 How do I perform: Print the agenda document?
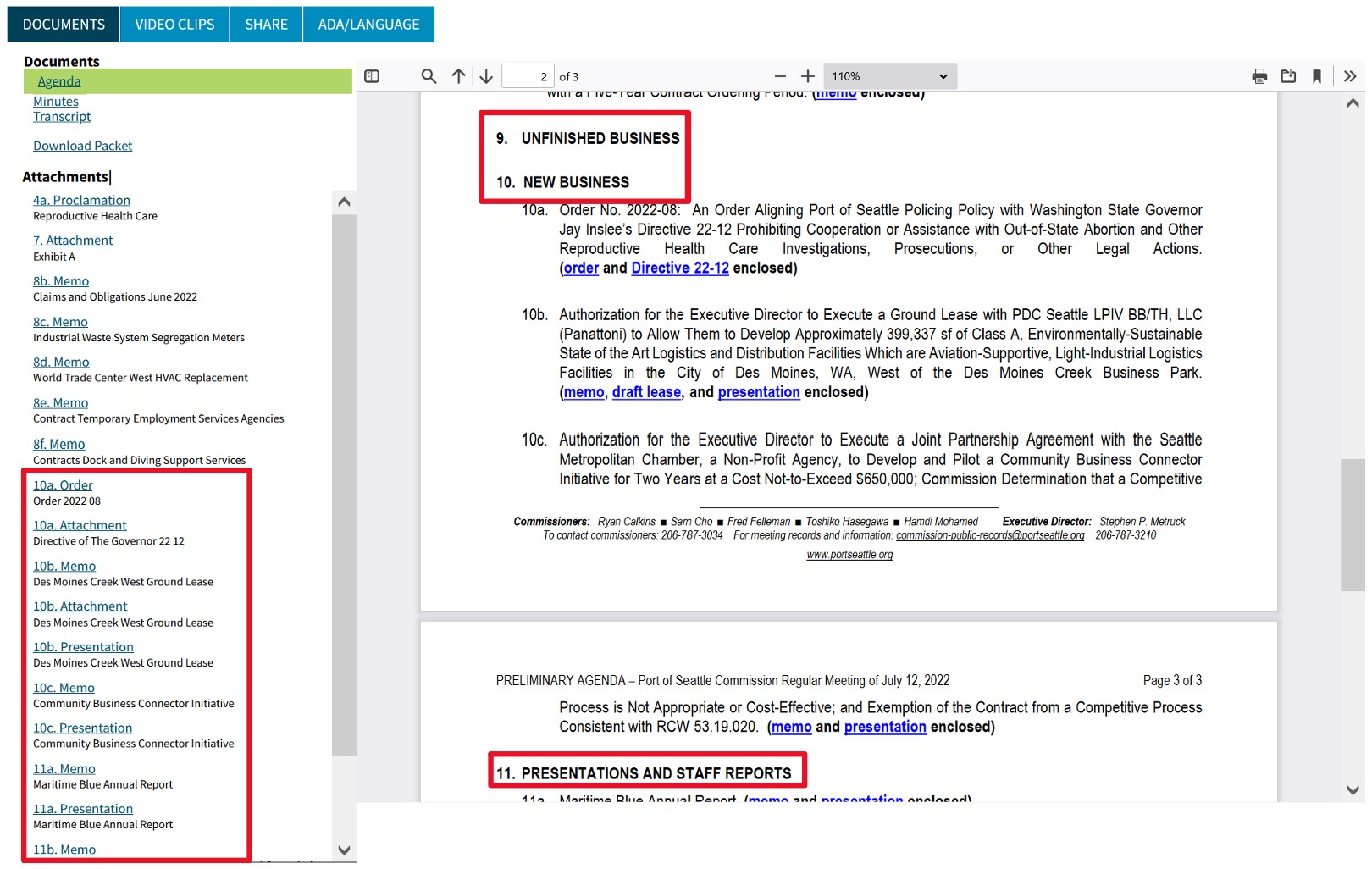pos(1259,76)
